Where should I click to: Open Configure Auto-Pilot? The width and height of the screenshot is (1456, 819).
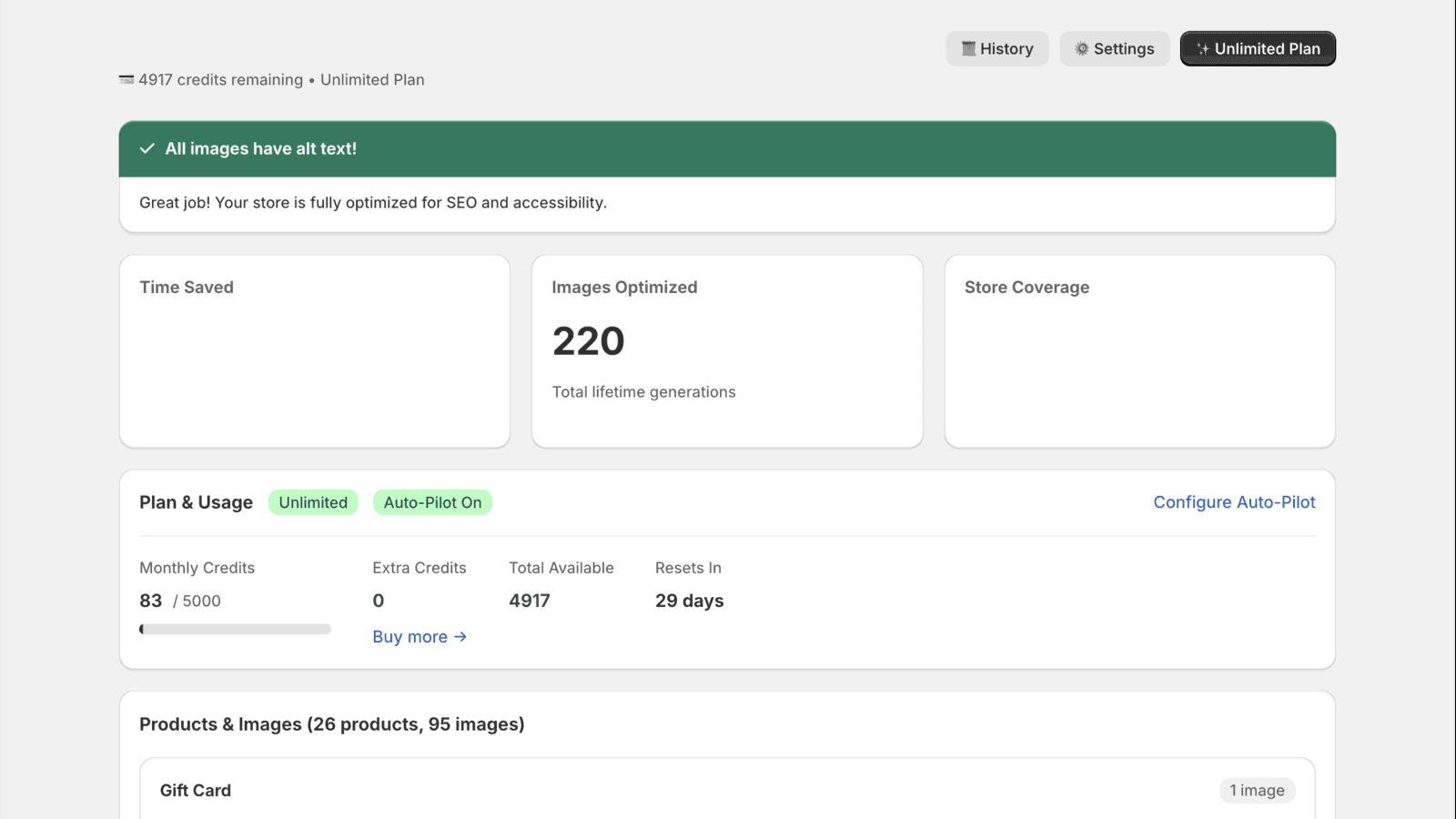coord(1234,501)
